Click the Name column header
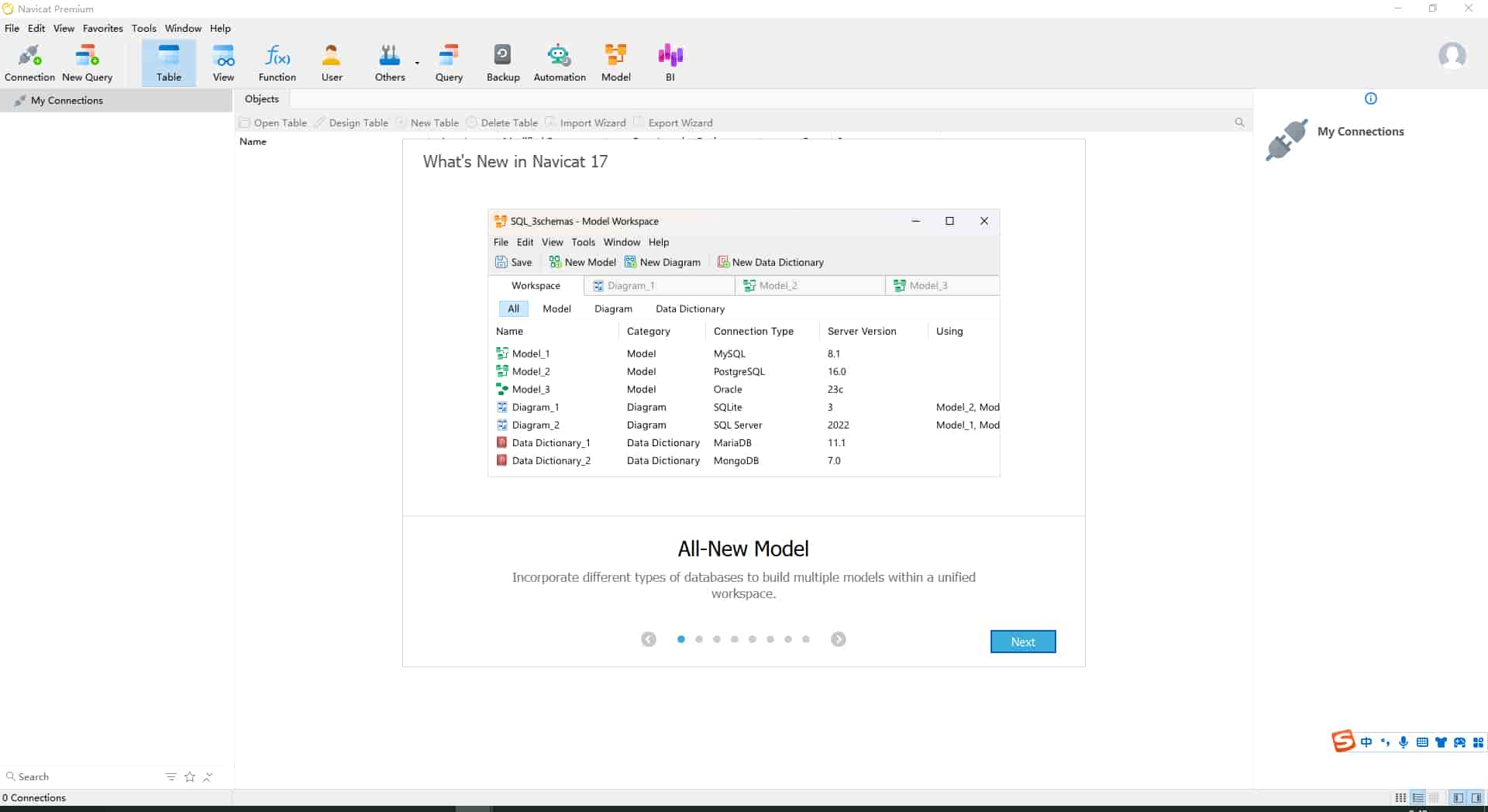The height and width of the screenshot is (812, 1488). (253, 141)
